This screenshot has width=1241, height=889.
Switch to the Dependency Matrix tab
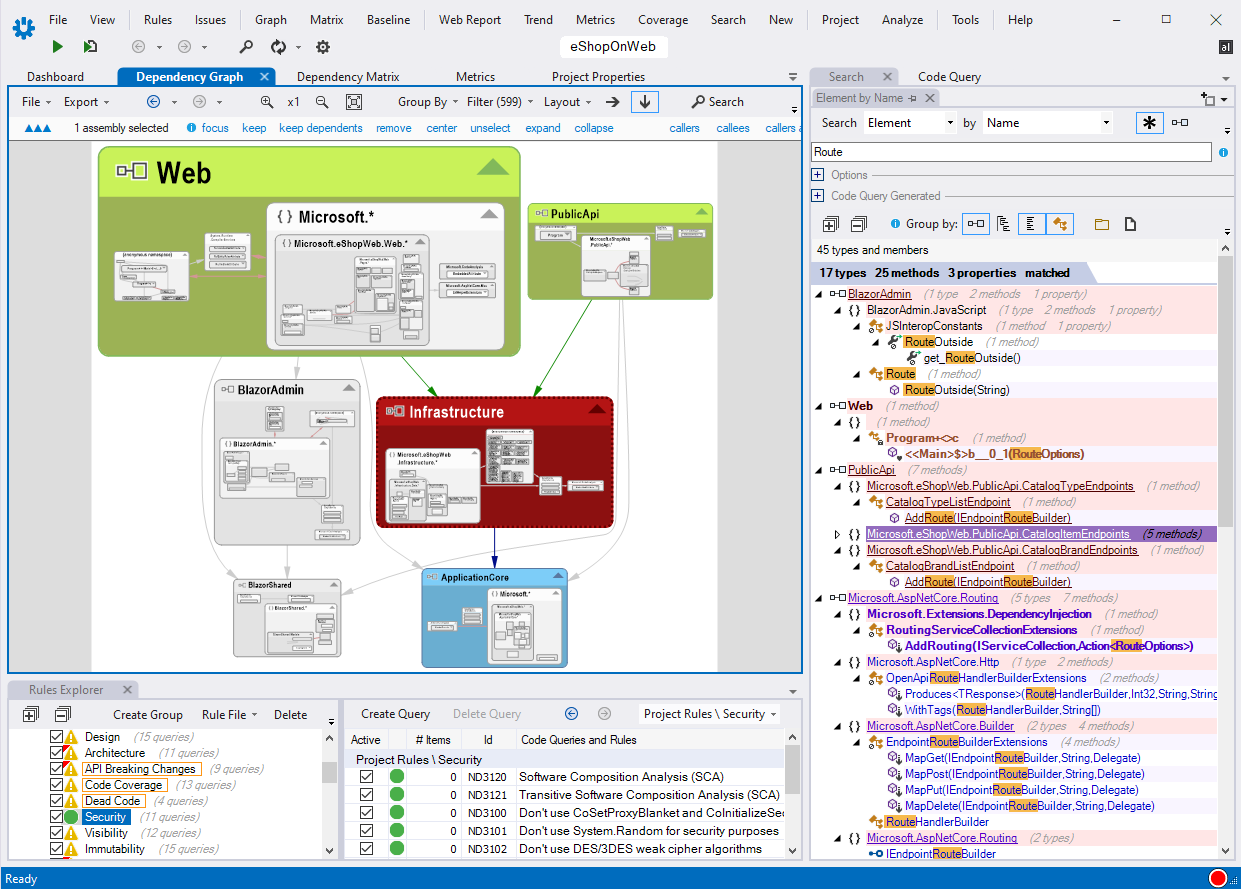348,77
